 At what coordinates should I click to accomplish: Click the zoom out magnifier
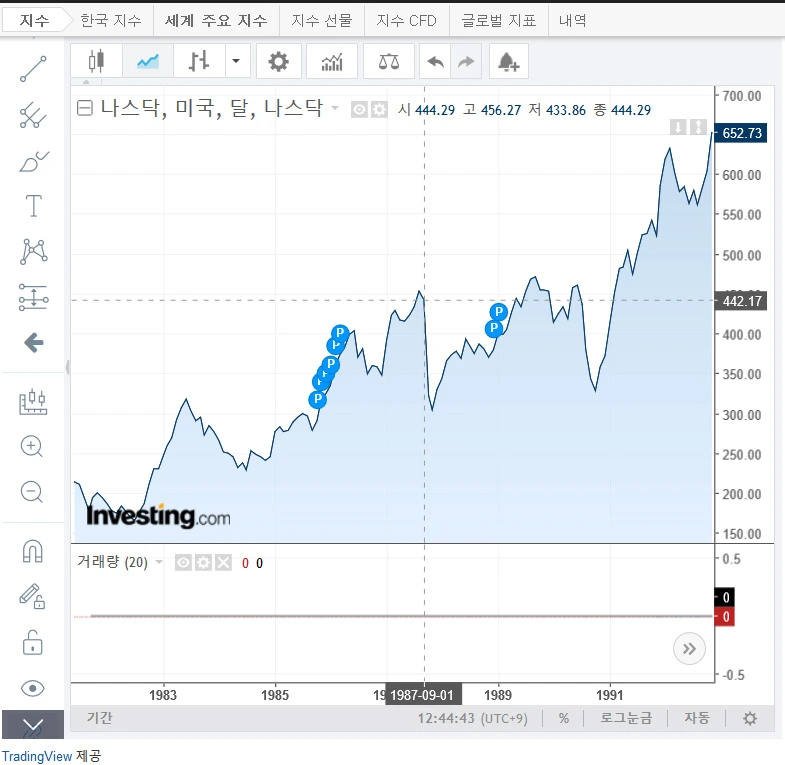tap(32, 492)
